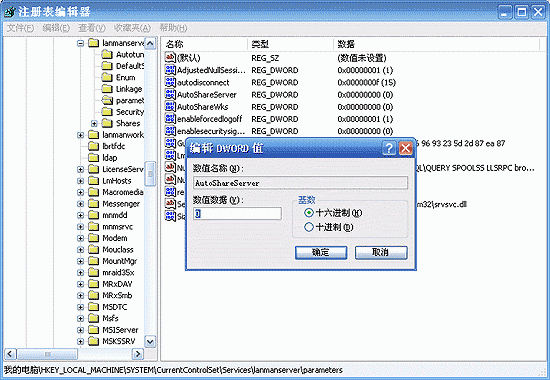The image size is (550, 380).
Task: Expand the MRxDAV tree node
Action: click(81, 284)
